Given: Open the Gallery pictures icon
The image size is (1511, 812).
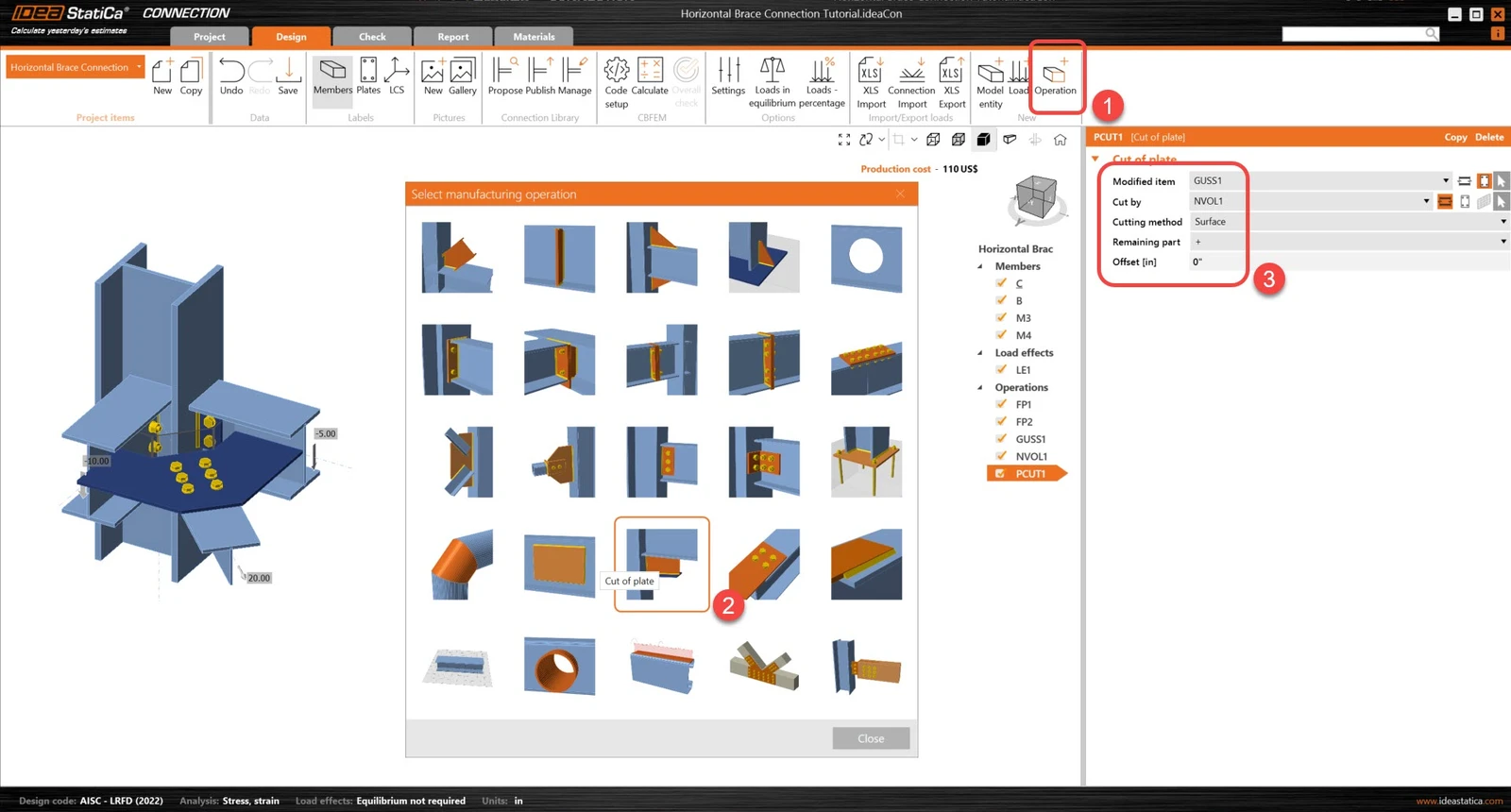Looking at the screenshot, I should pyautogui.click(x=463, y=77).
